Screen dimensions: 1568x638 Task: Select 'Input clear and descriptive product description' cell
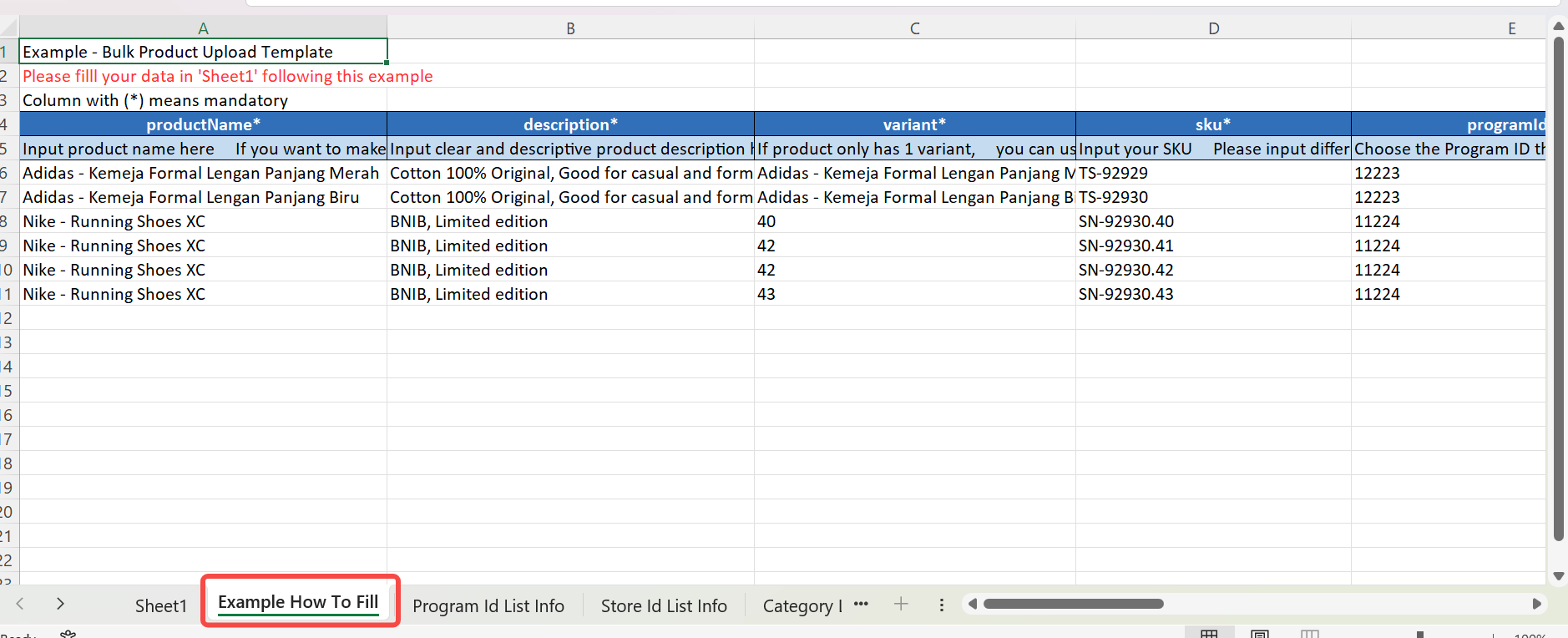pyautogui.click(x=570, y=149)
